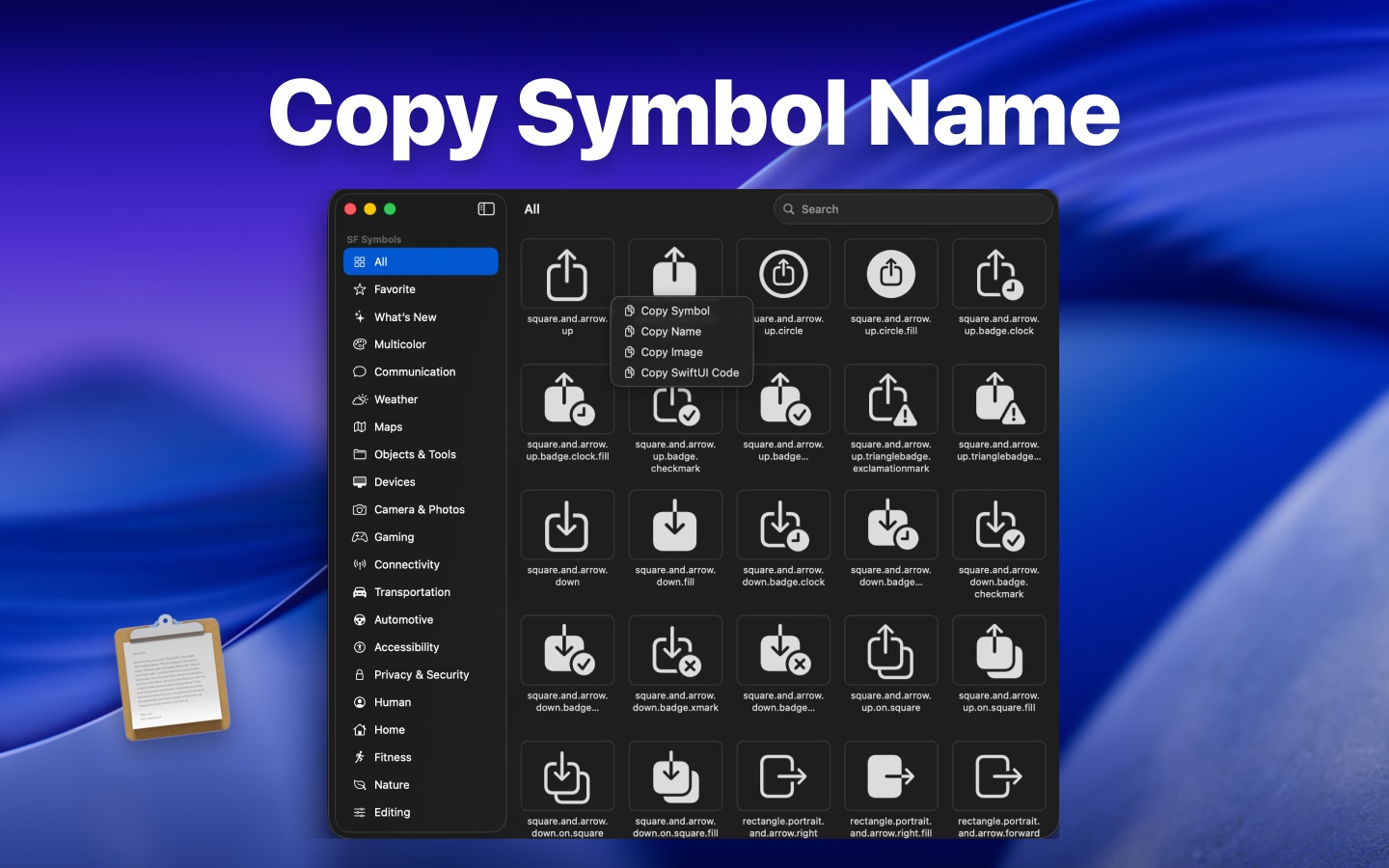Select the square.and.arrow.down.badge.xmark symbol
Image resolution: width=1389 pixels, height=868 pixels.
click(x=675, y=650)
